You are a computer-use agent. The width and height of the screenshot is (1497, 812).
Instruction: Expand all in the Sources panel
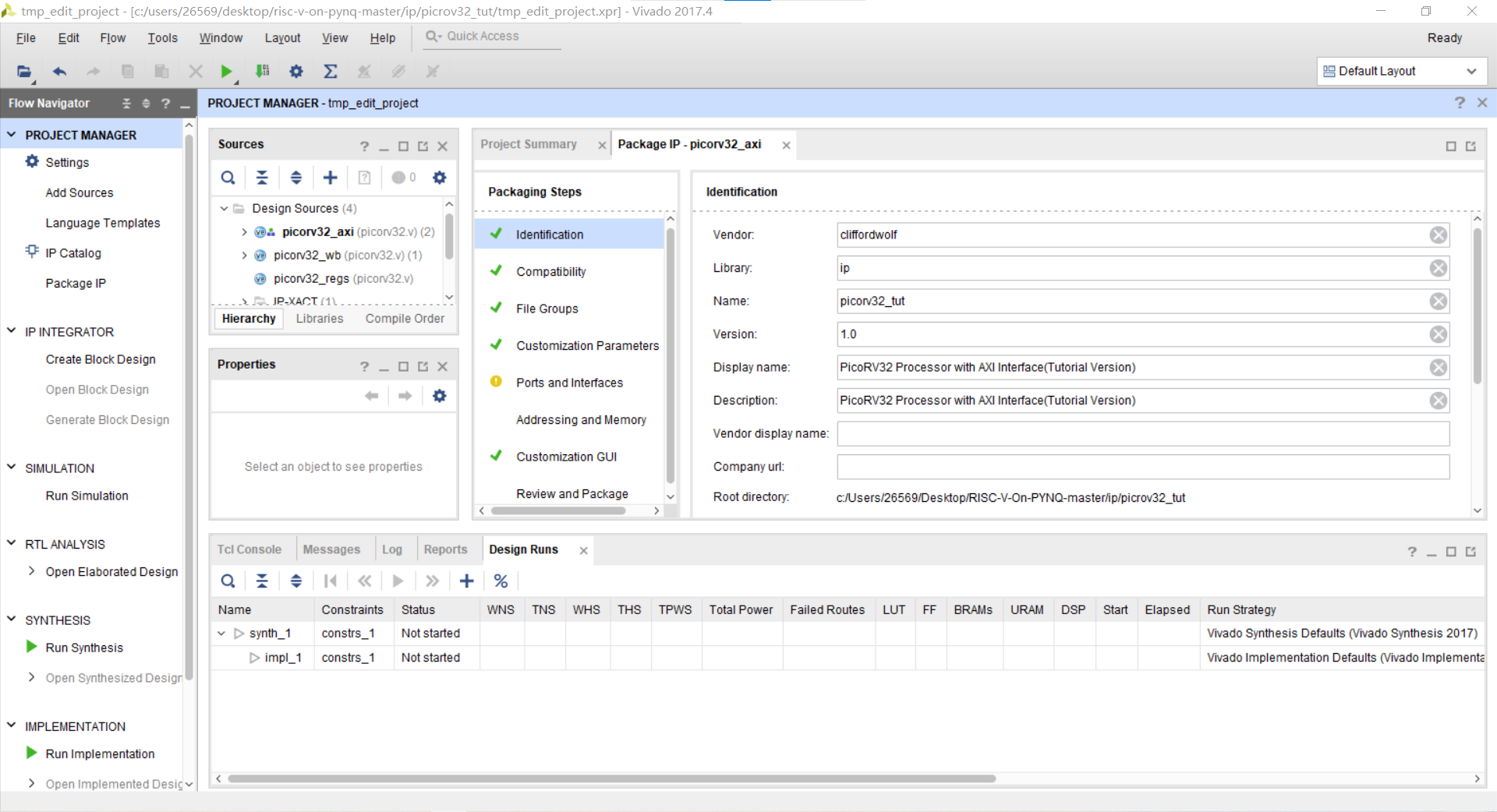tap(296, 178)
